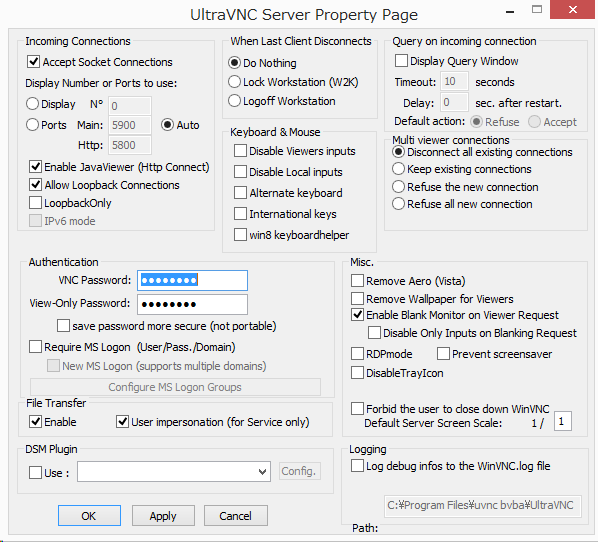Enable Alternate keyboard checkbox
This screenshot has height=542, width=598.
[x=240, y=193]
